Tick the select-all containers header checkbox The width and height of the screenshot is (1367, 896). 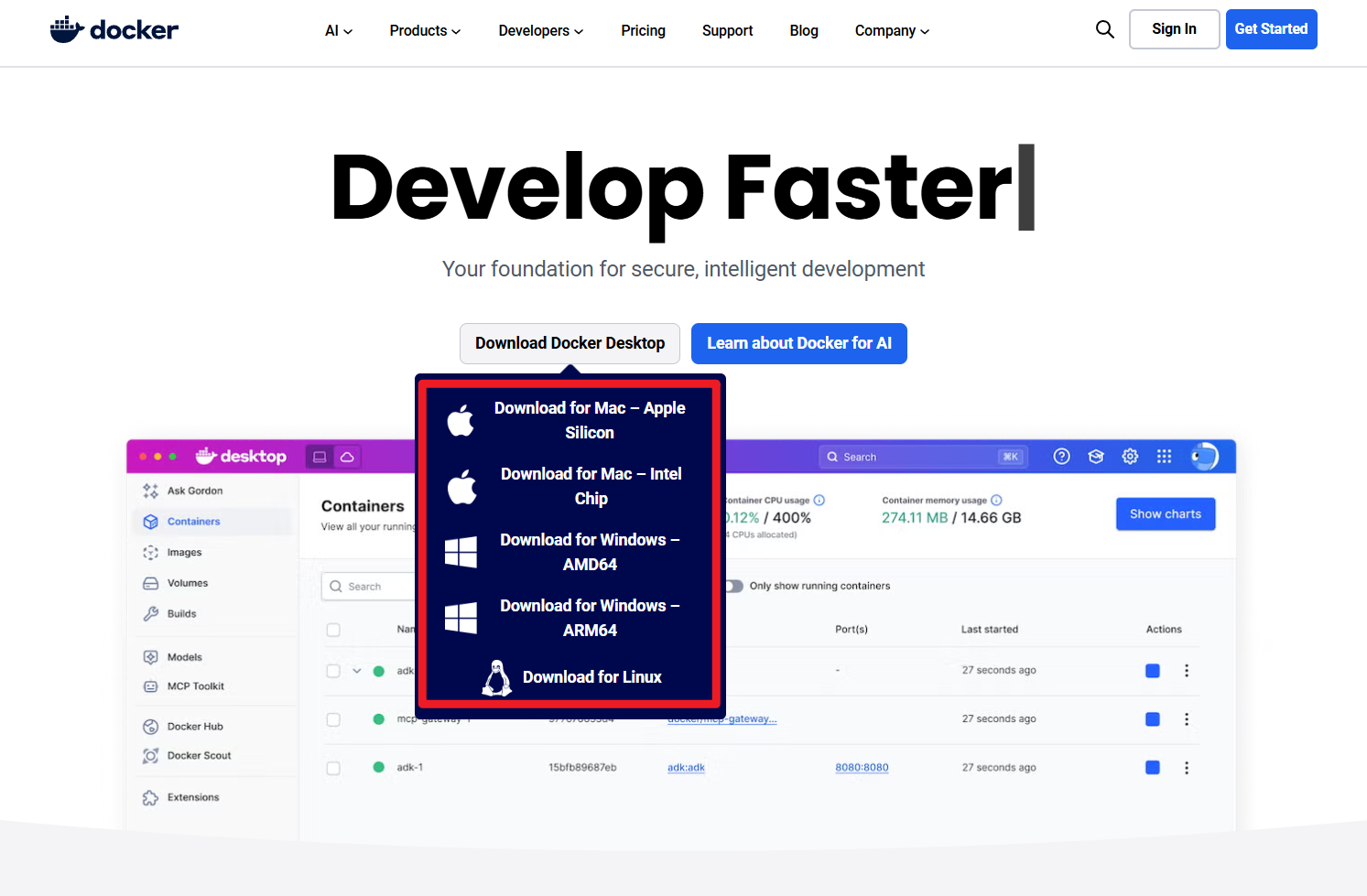(333, 630)
